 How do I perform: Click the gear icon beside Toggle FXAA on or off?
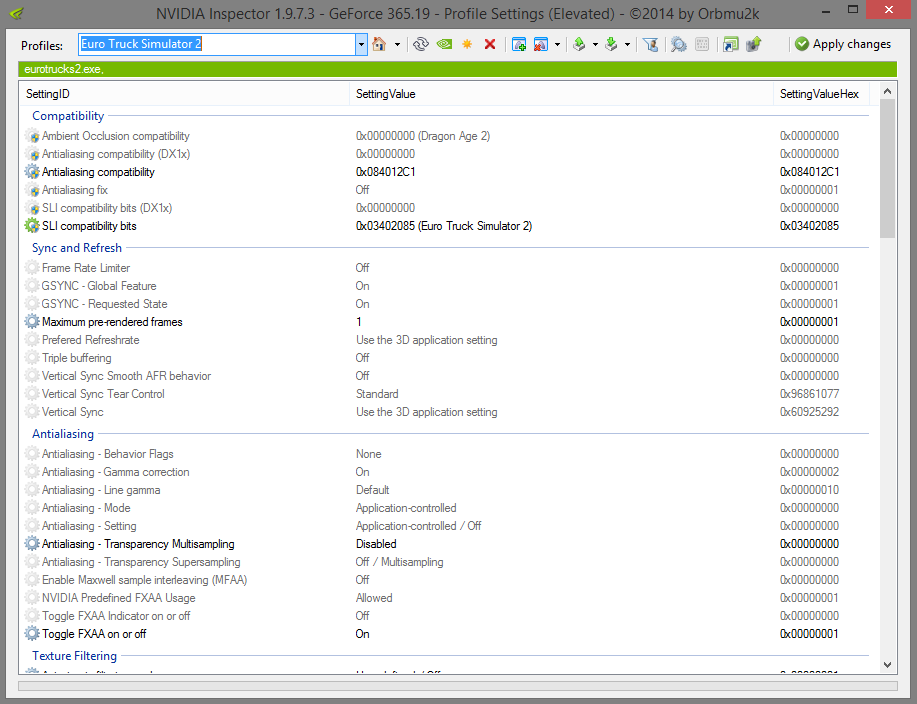(x=32, y=634)
